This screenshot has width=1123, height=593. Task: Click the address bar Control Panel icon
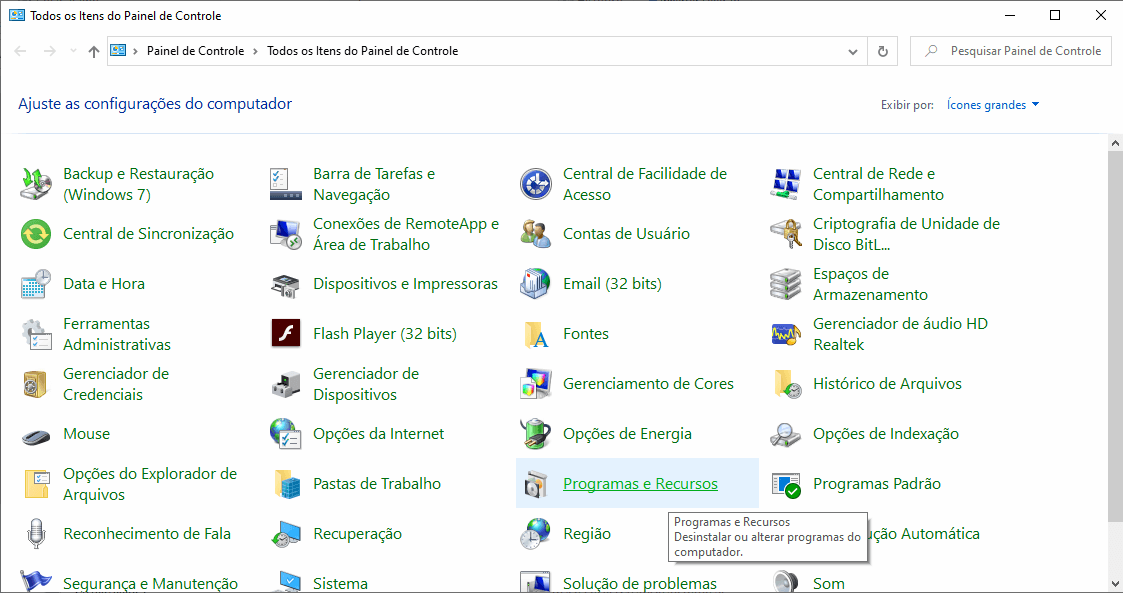coord(118,51)
